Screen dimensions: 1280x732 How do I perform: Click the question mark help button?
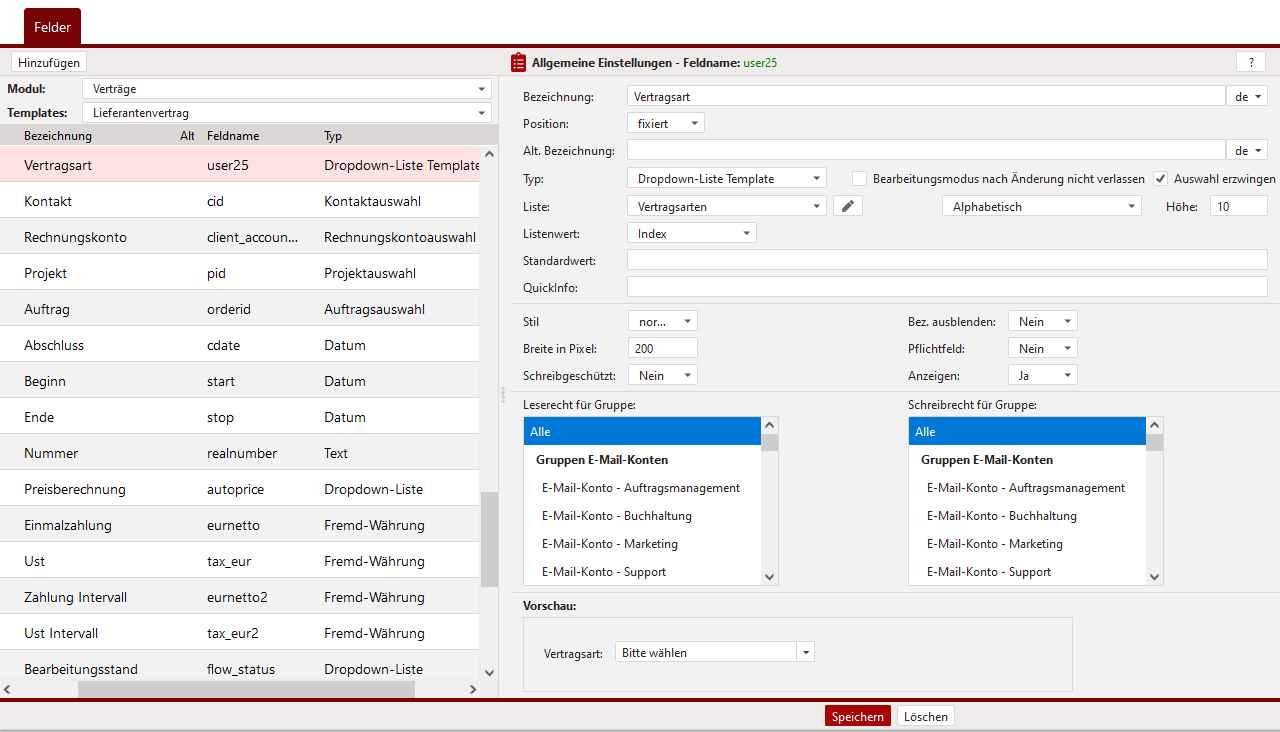click(1250, 62)
